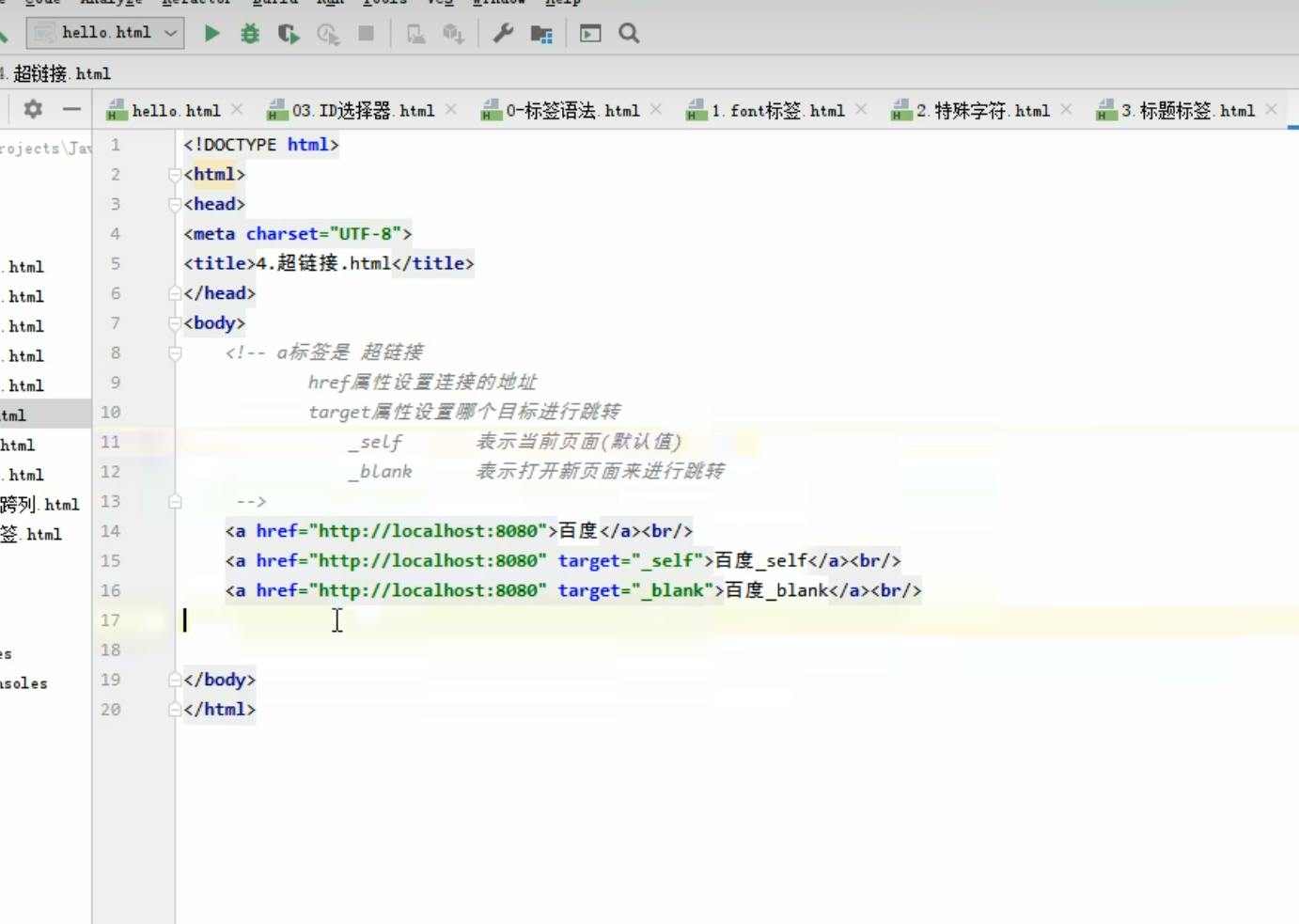
Task: Close the 1.font标签.html tab
Action: coord(861,110)
